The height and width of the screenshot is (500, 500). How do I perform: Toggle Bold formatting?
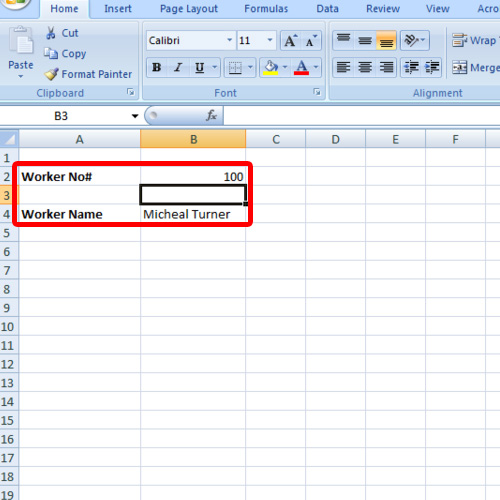point(157,68)
